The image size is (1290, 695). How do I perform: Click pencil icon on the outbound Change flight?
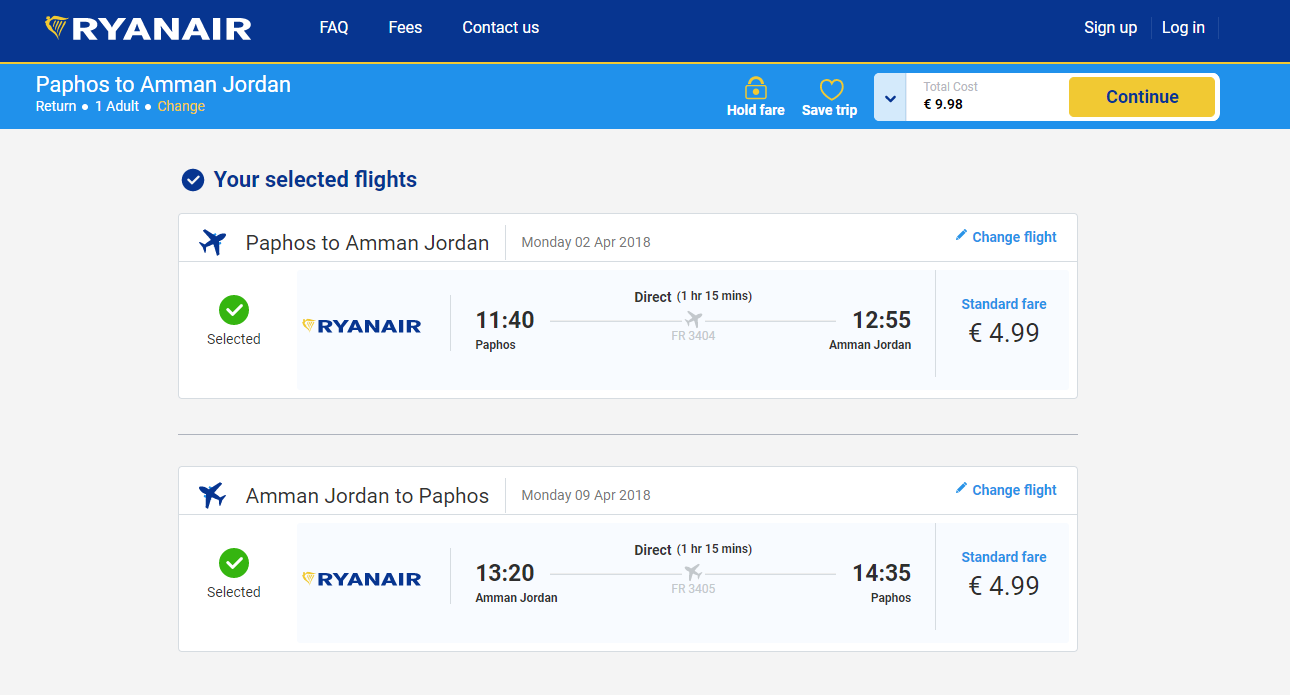click(x=961, y=236)
